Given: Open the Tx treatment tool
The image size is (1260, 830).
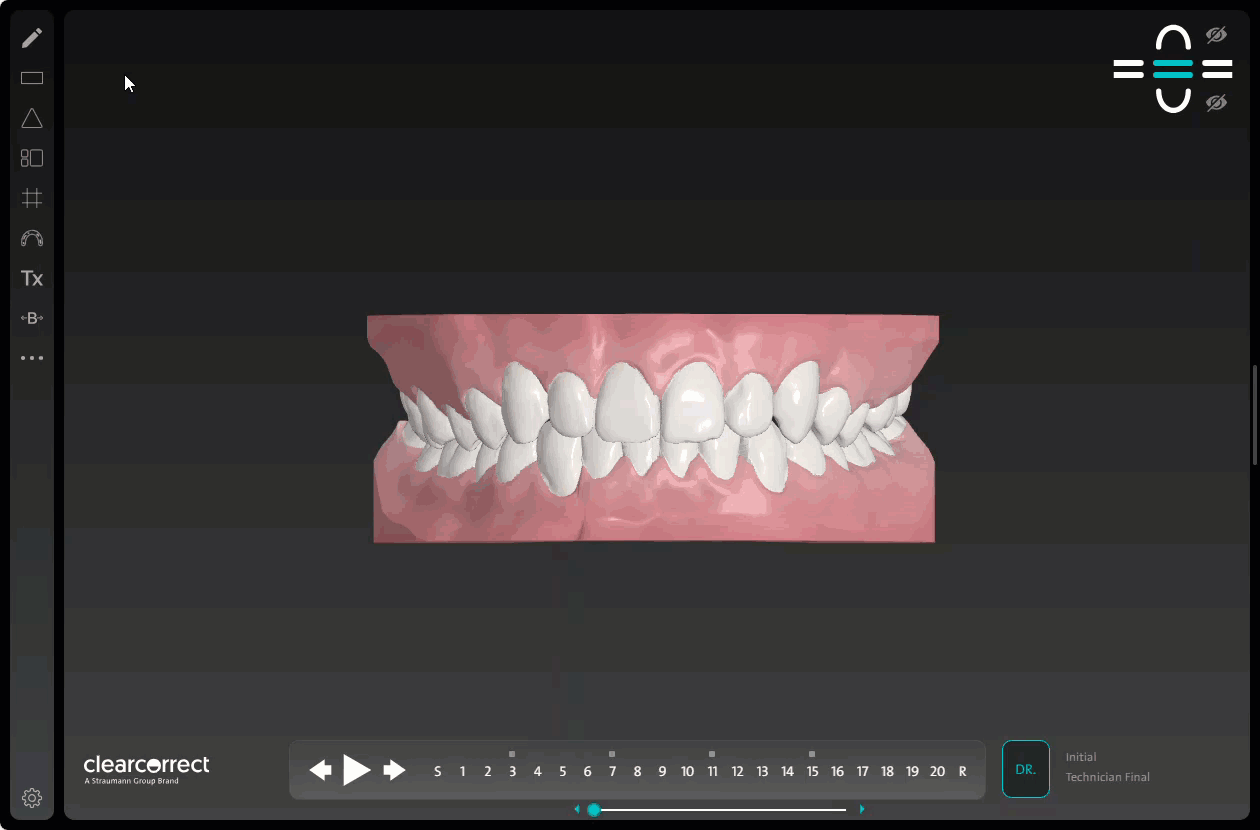Looking at the screenshot, I should pos(31,278).
